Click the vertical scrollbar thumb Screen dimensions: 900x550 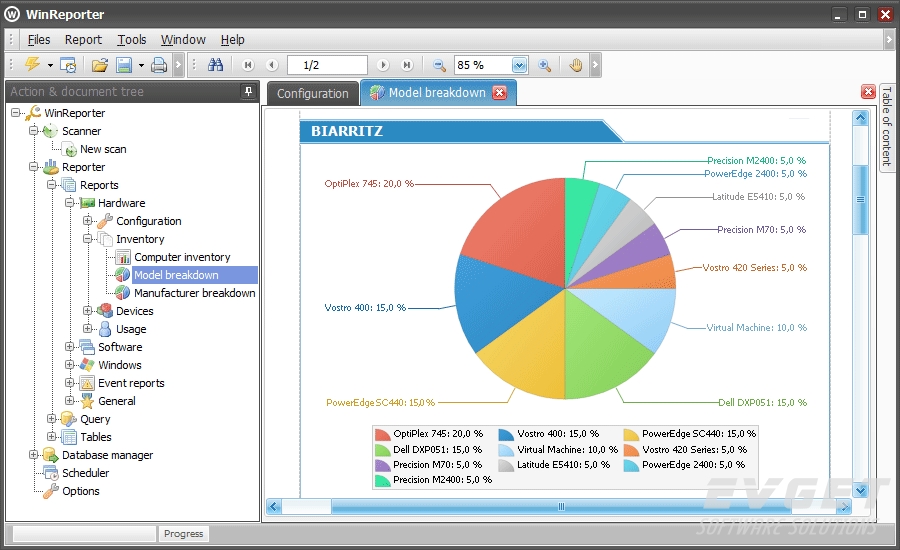click(860, 200)
